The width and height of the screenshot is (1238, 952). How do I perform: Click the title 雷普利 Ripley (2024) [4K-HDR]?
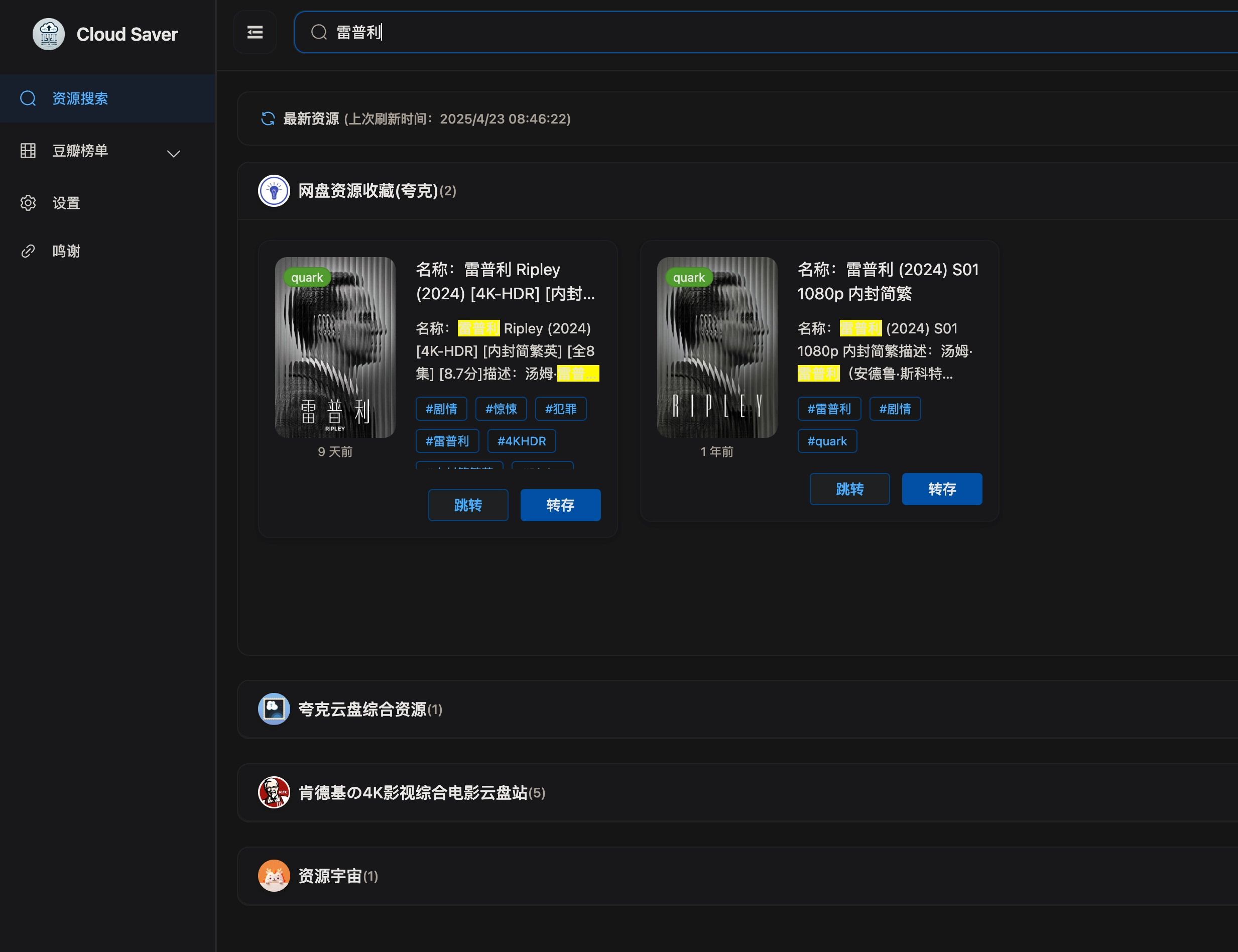point(506,282)
